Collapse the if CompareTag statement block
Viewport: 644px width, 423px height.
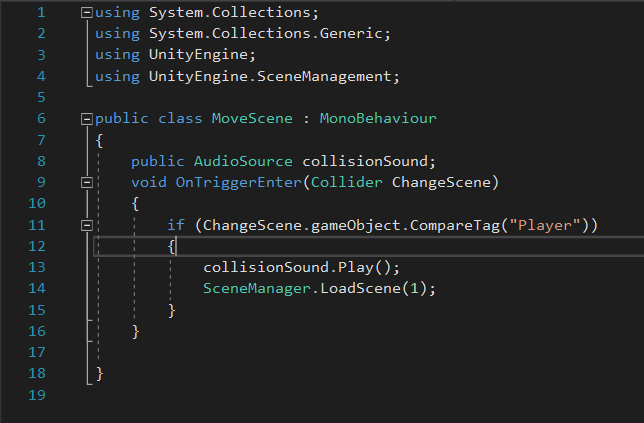pyautogui.click(x=87, y=225)
